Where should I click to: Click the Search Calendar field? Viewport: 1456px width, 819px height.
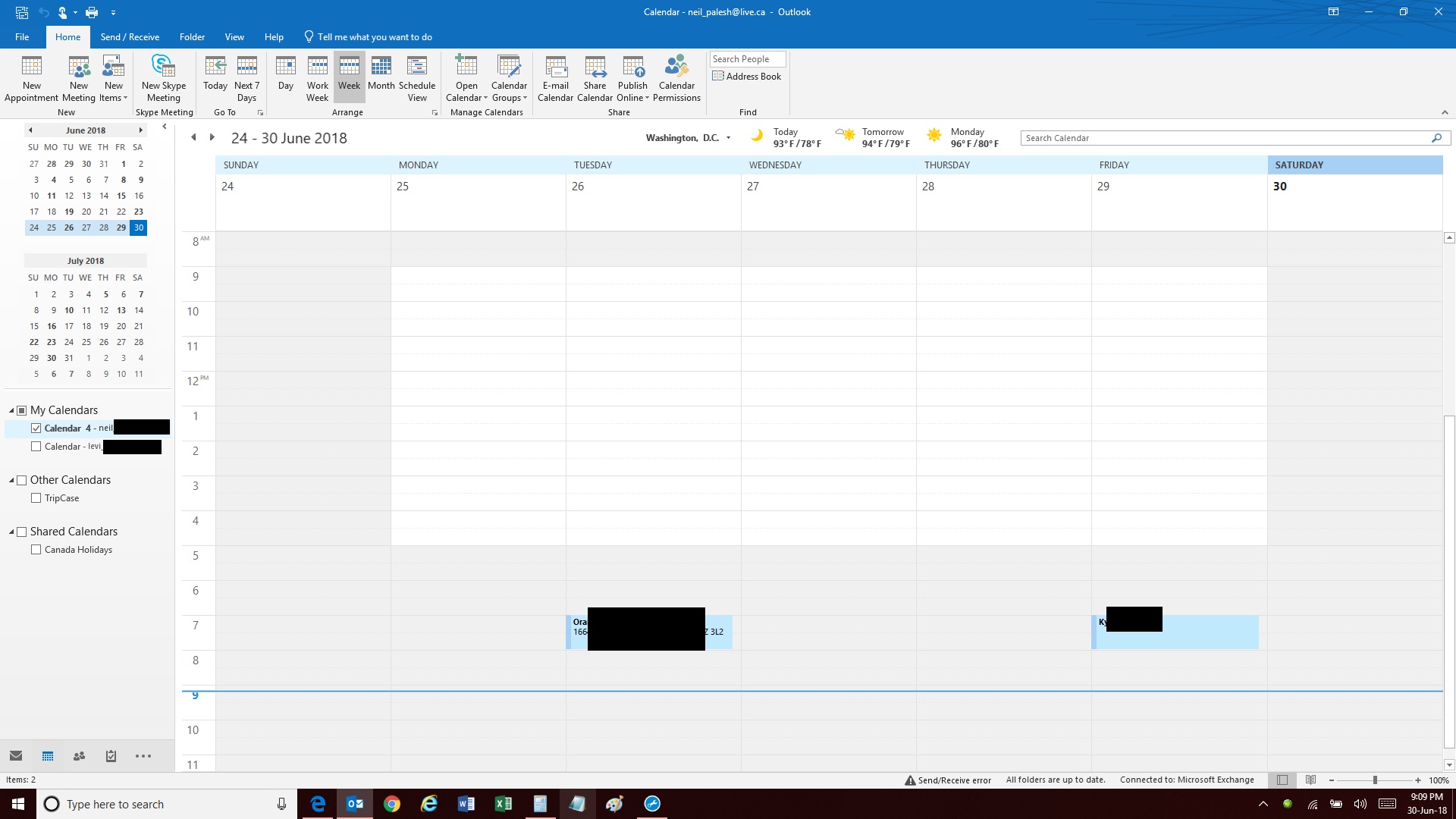1225,138
